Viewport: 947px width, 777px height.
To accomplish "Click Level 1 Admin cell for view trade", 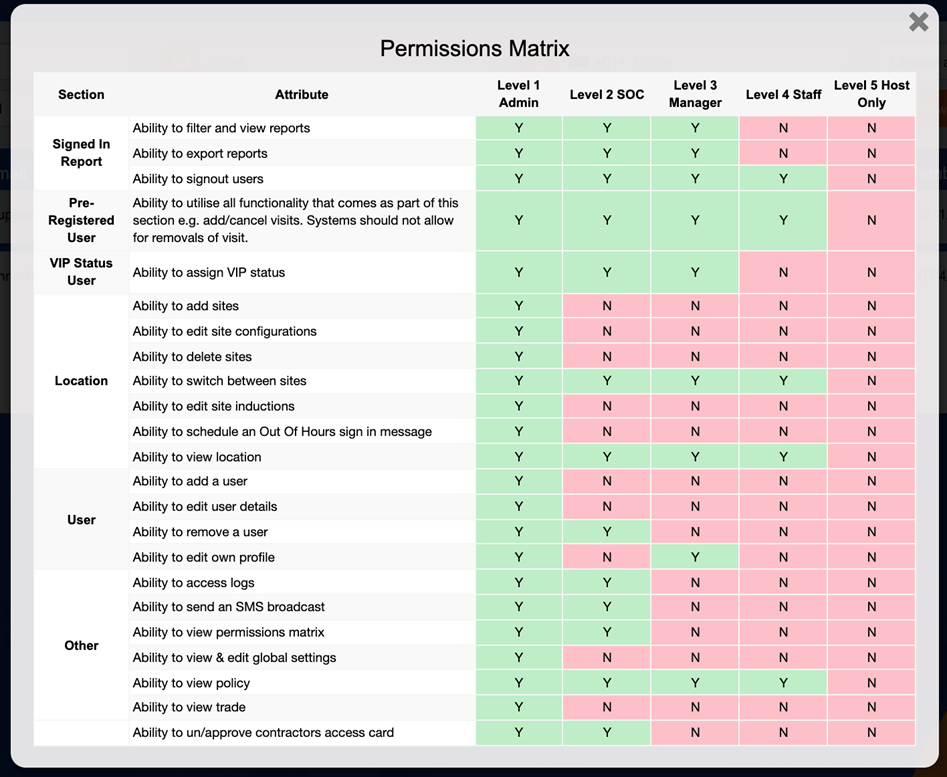I will (x=519, y=707).
